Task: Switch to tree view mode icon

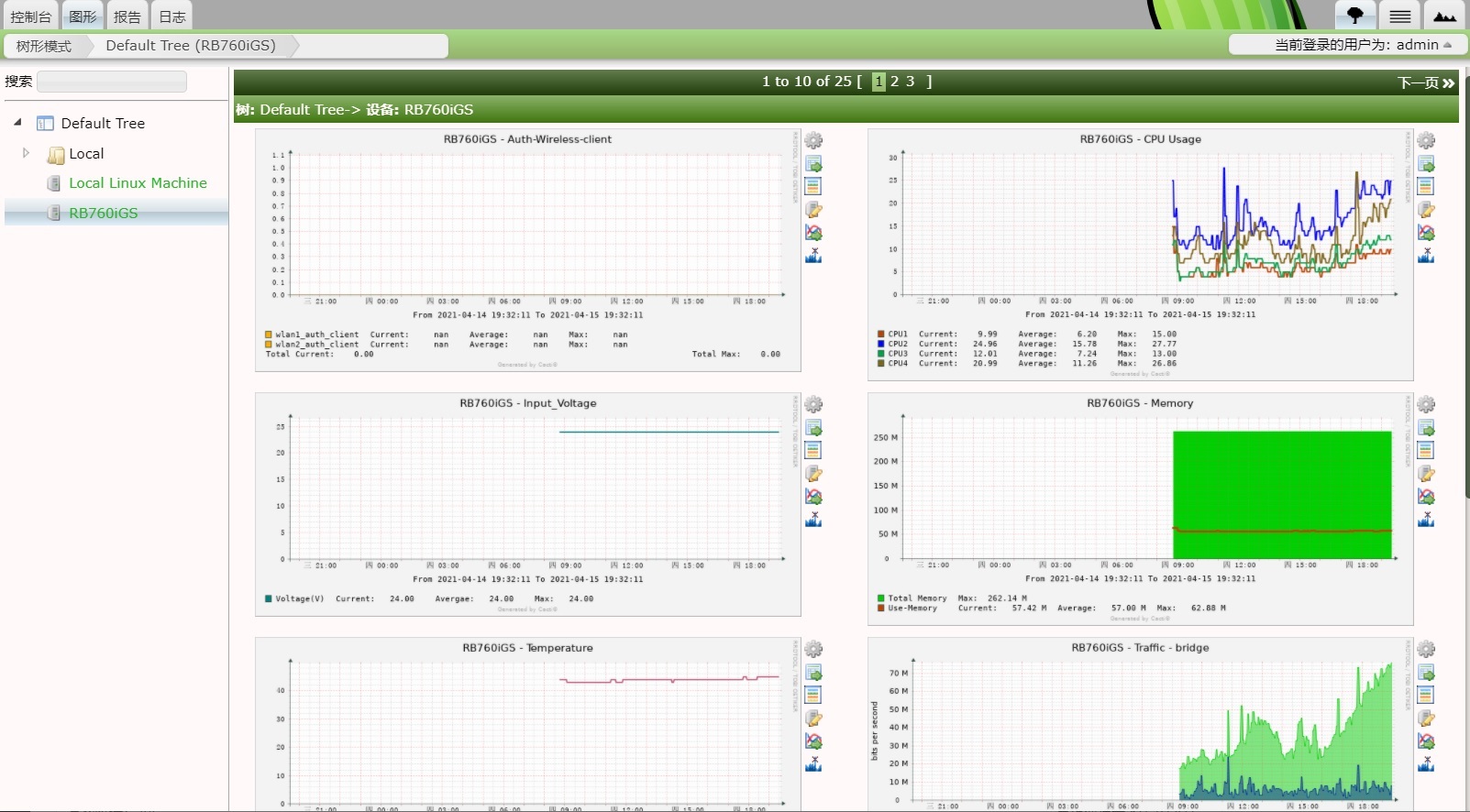Action: (x=1354, y=16)
